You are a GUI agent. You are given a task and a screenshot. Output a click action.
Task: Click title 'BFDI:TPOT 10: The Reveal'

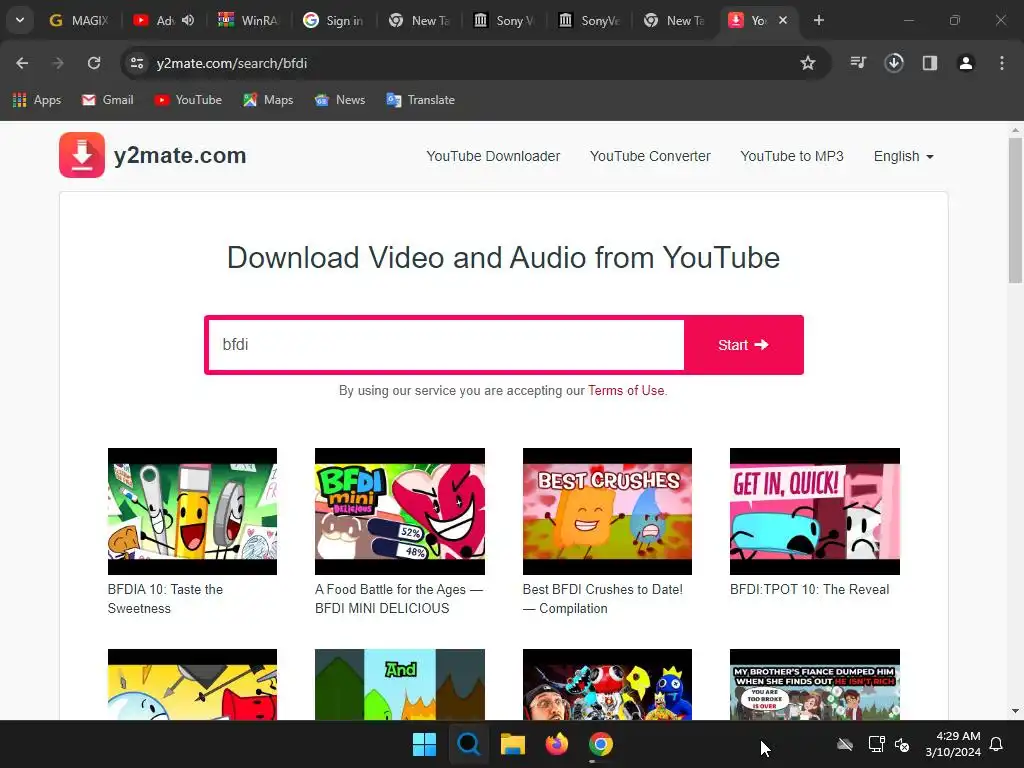[x=809, y=589]
